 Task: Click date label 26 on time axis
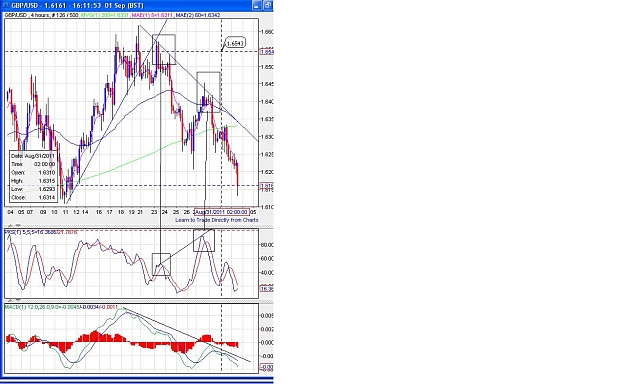(x=187, y=212)
